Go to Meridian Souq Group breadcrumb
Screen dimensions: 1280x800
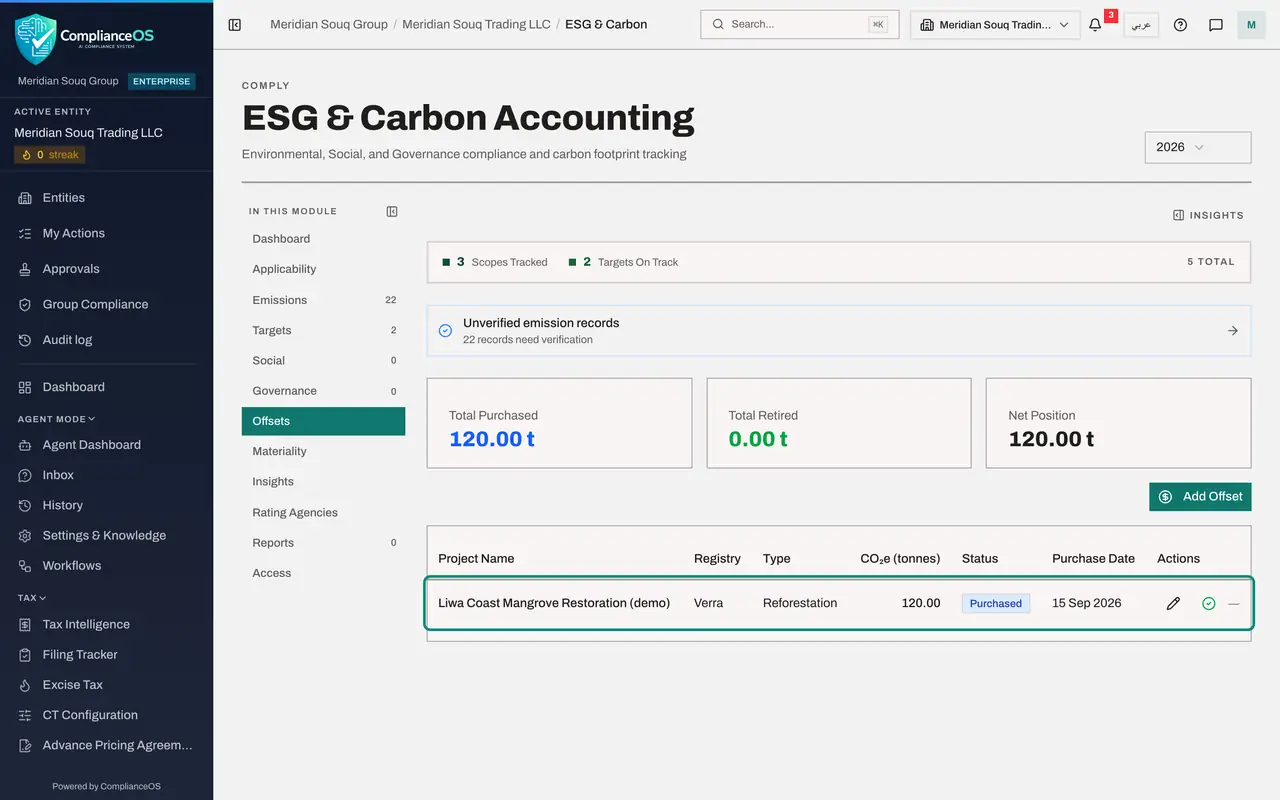pos(329,24)
